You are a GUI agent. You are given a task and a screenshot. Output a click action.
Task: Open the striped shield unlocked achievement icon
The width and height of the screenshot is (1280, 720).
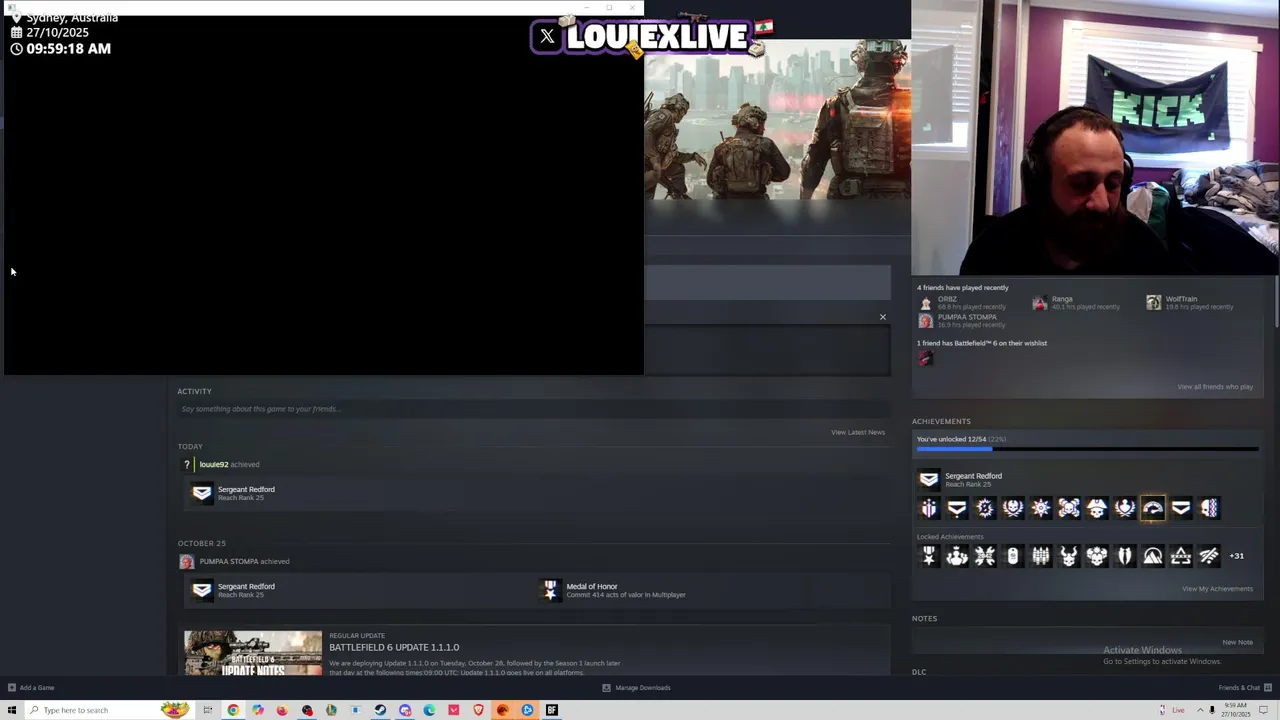(x=929, y=508)
